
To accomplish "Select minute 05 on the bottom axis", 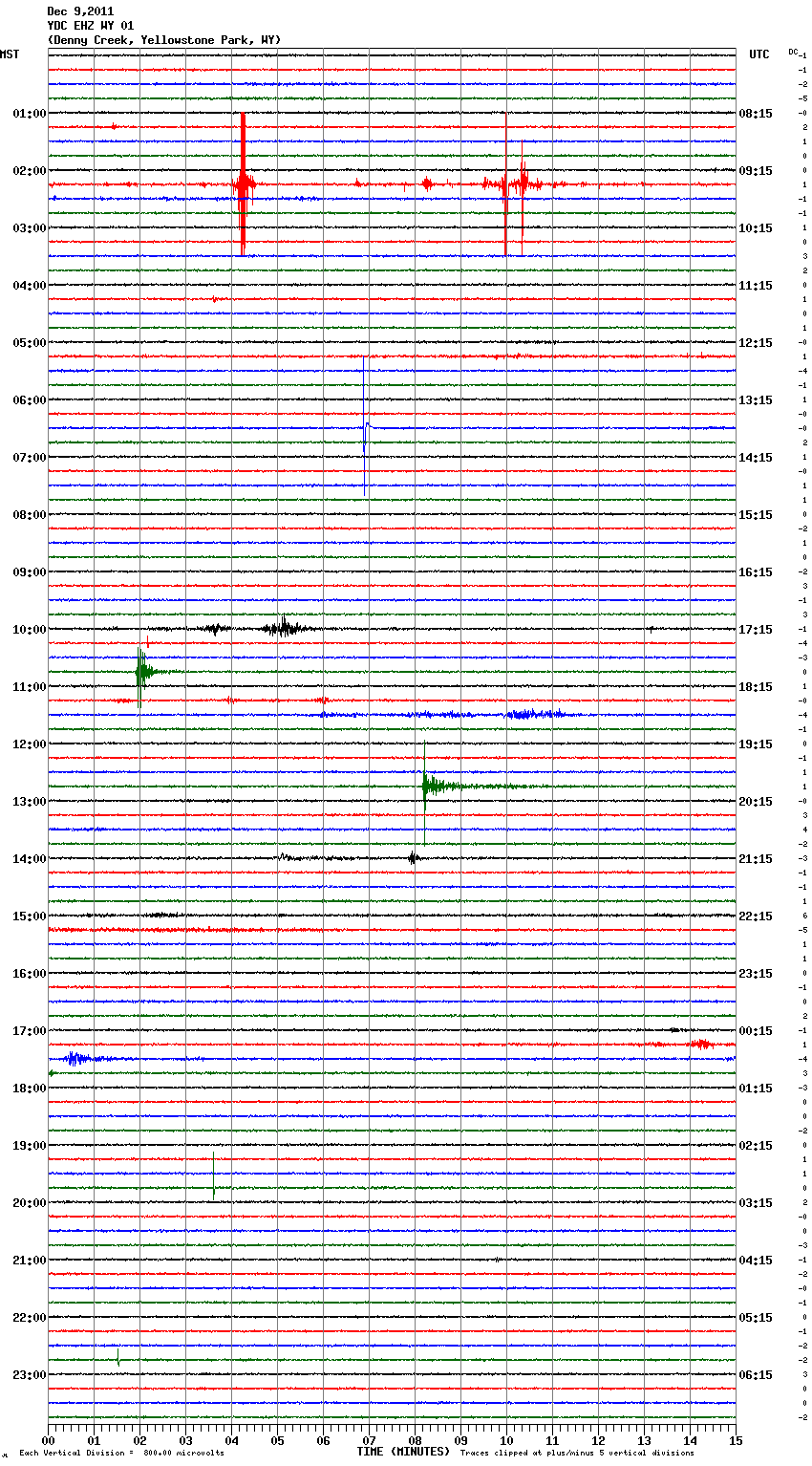I will [277, 1440].
